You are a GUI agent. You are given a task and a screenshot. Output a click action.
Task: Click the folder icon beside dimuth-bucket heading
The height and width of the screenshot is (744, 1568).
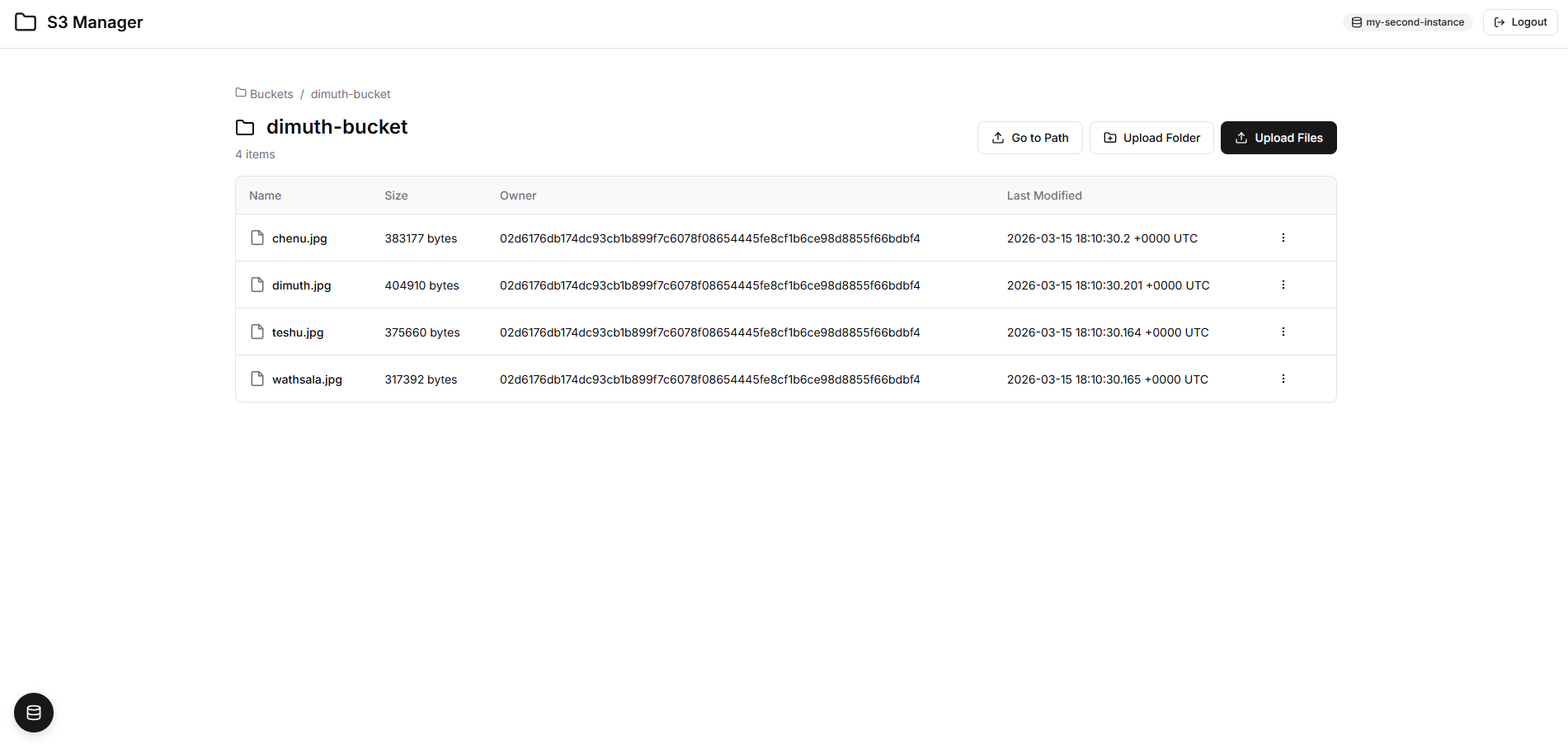245,128
